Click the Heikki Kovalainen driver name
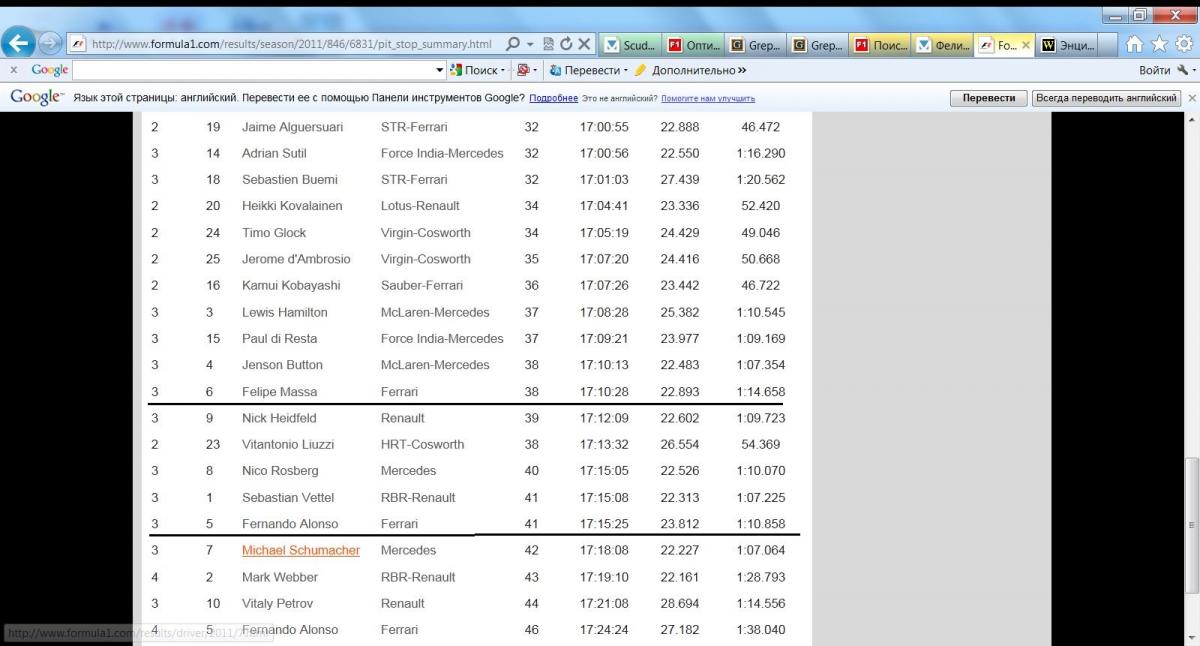Screen dimensions: 1200x646 point(292,206)
